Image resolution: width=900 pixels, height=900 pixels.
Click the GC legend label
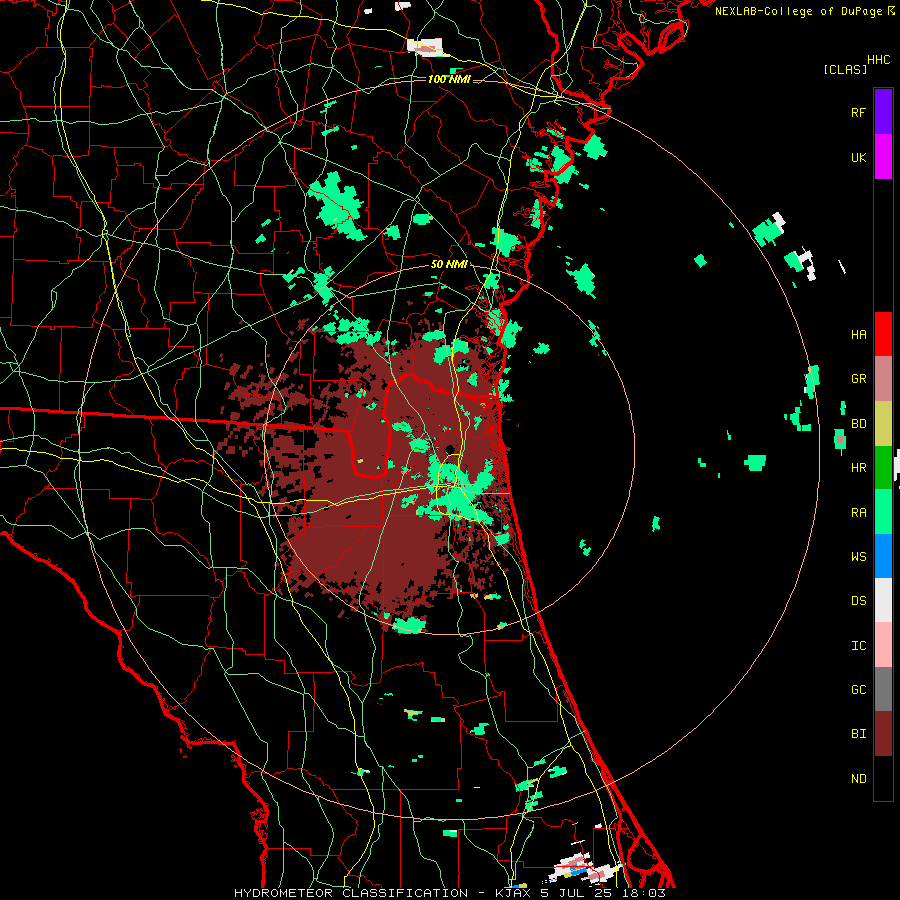(858, 690)
